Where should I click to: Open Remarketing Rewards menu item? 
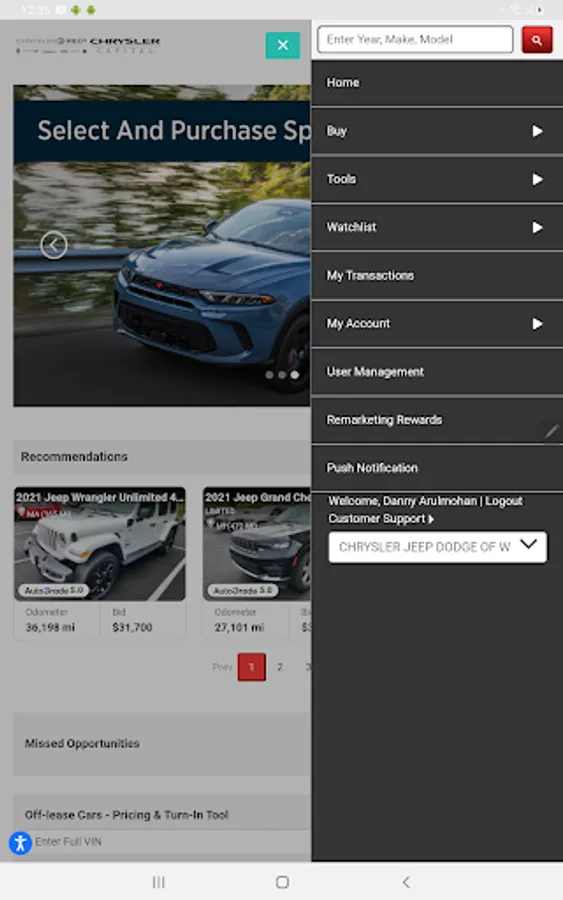point(437,420)
